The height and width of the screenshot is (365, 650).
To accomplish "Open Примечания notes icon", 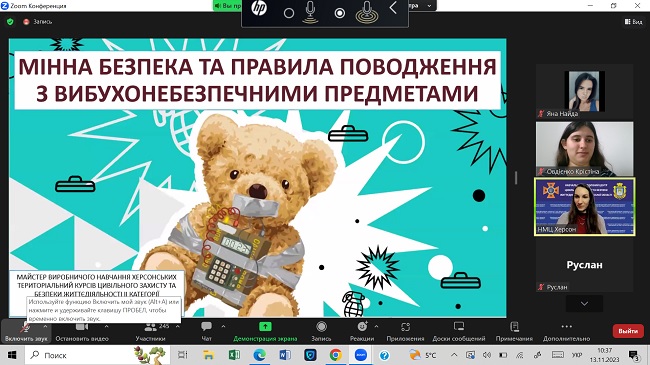I will pyautogui.click(x=514, y=327).
